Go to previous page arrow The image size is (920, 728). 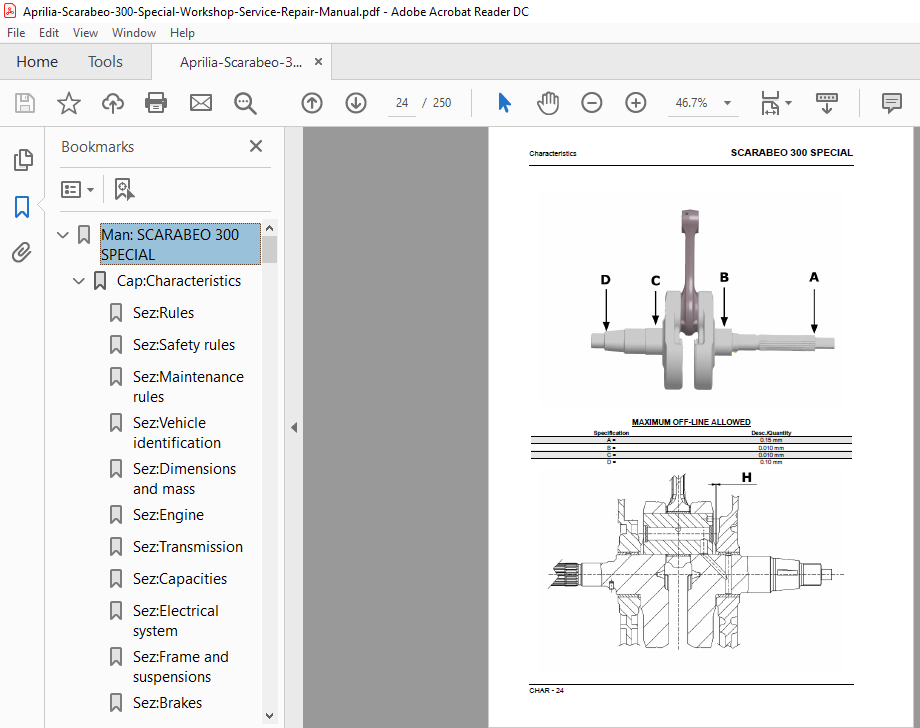[312, 103]
